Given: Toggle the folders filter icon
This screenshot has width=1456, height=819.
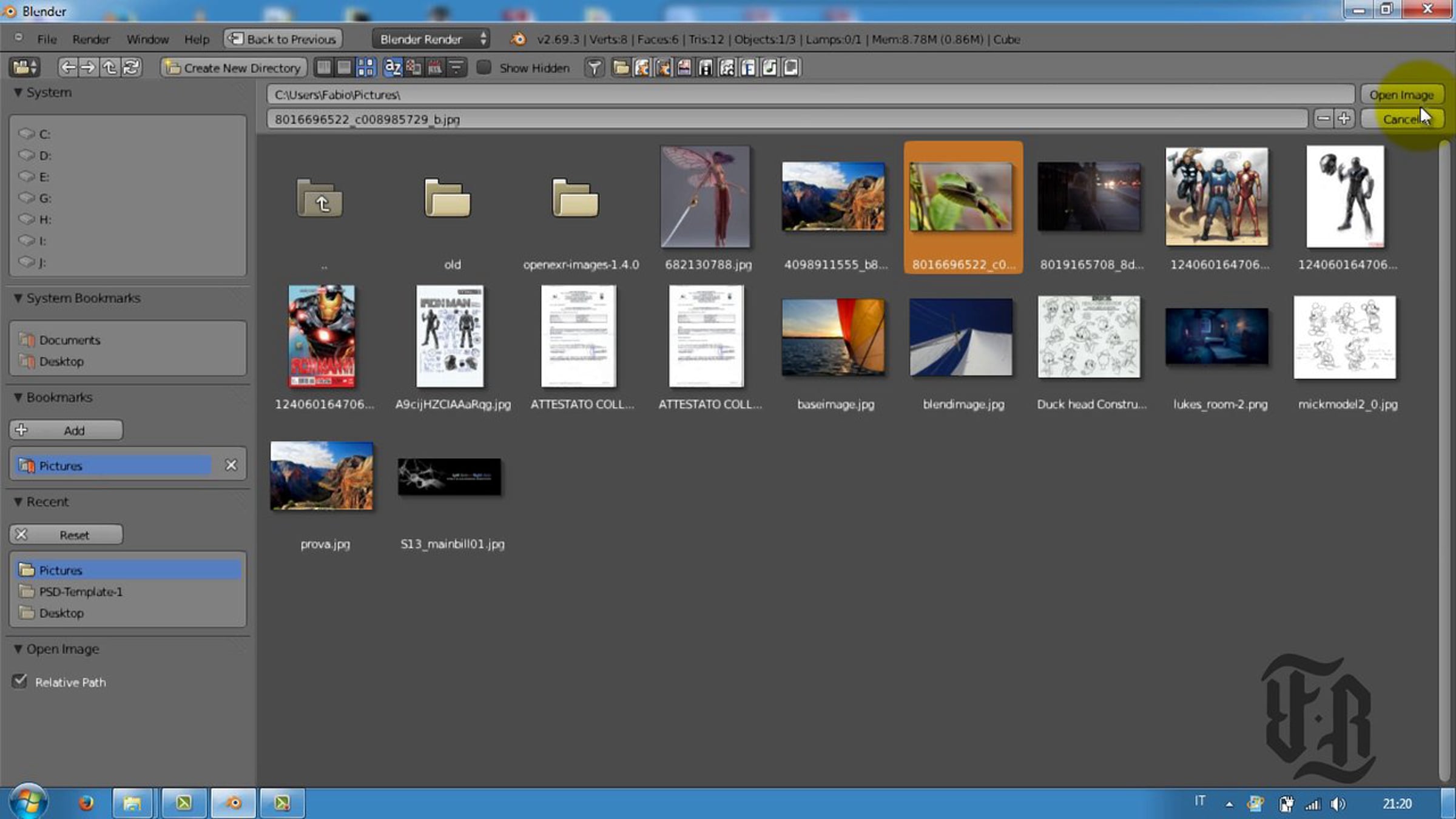Looking at the screenshot, I should click(x=621, y=67).
